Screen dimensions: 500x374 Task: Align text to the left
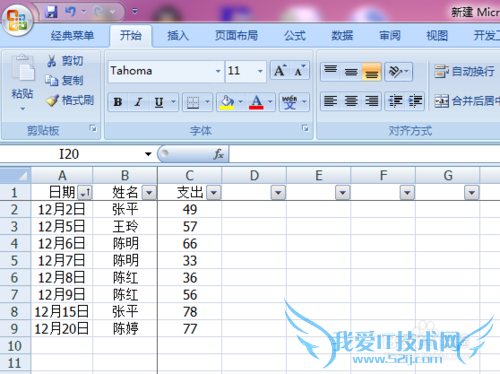point(331,101)
